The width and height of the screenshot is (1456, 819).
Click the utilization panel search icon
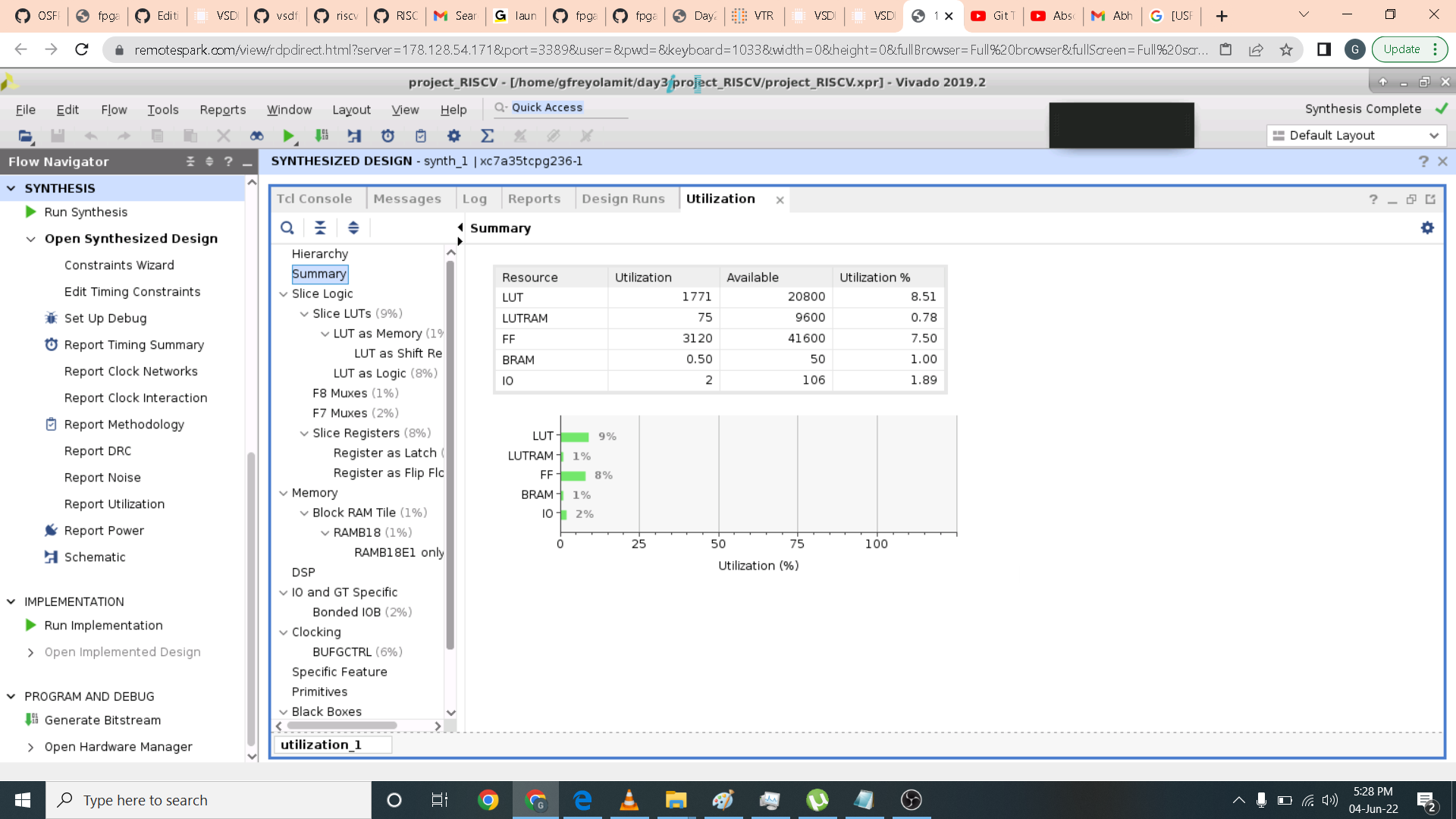287,227
